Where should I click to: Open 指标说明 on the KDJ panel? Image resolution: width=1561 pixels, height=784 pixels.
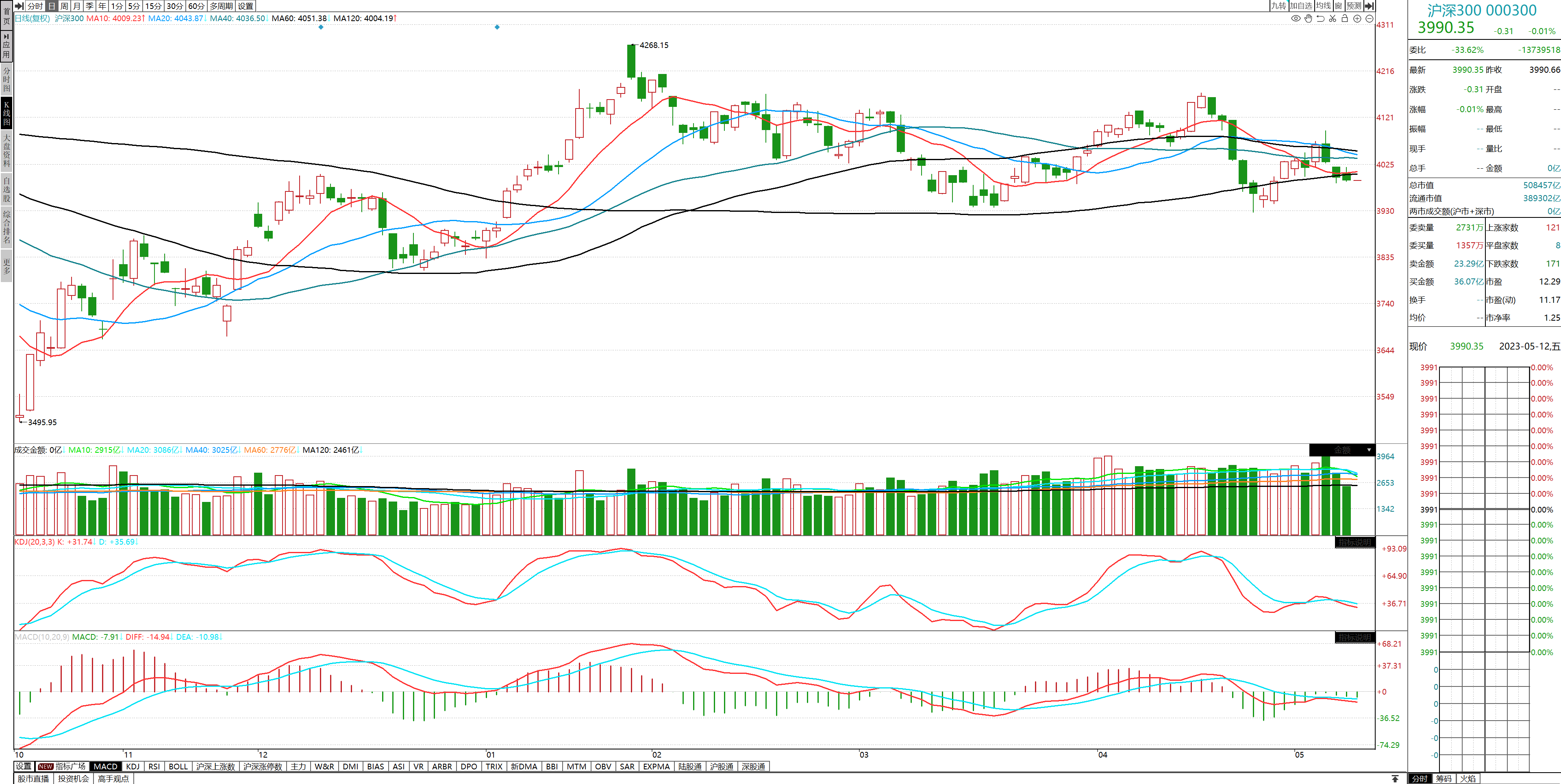[x=1355, y=542]
